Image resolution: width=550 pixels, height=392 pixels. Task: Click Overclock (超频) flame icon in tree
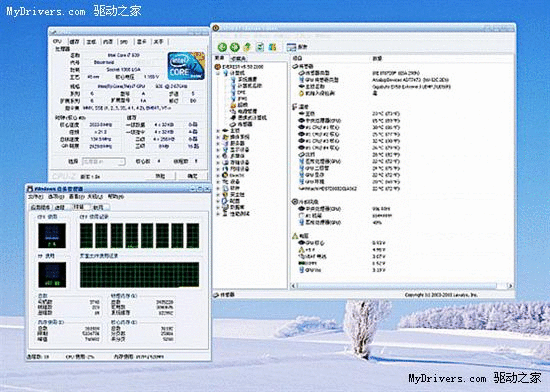(233, 105)
